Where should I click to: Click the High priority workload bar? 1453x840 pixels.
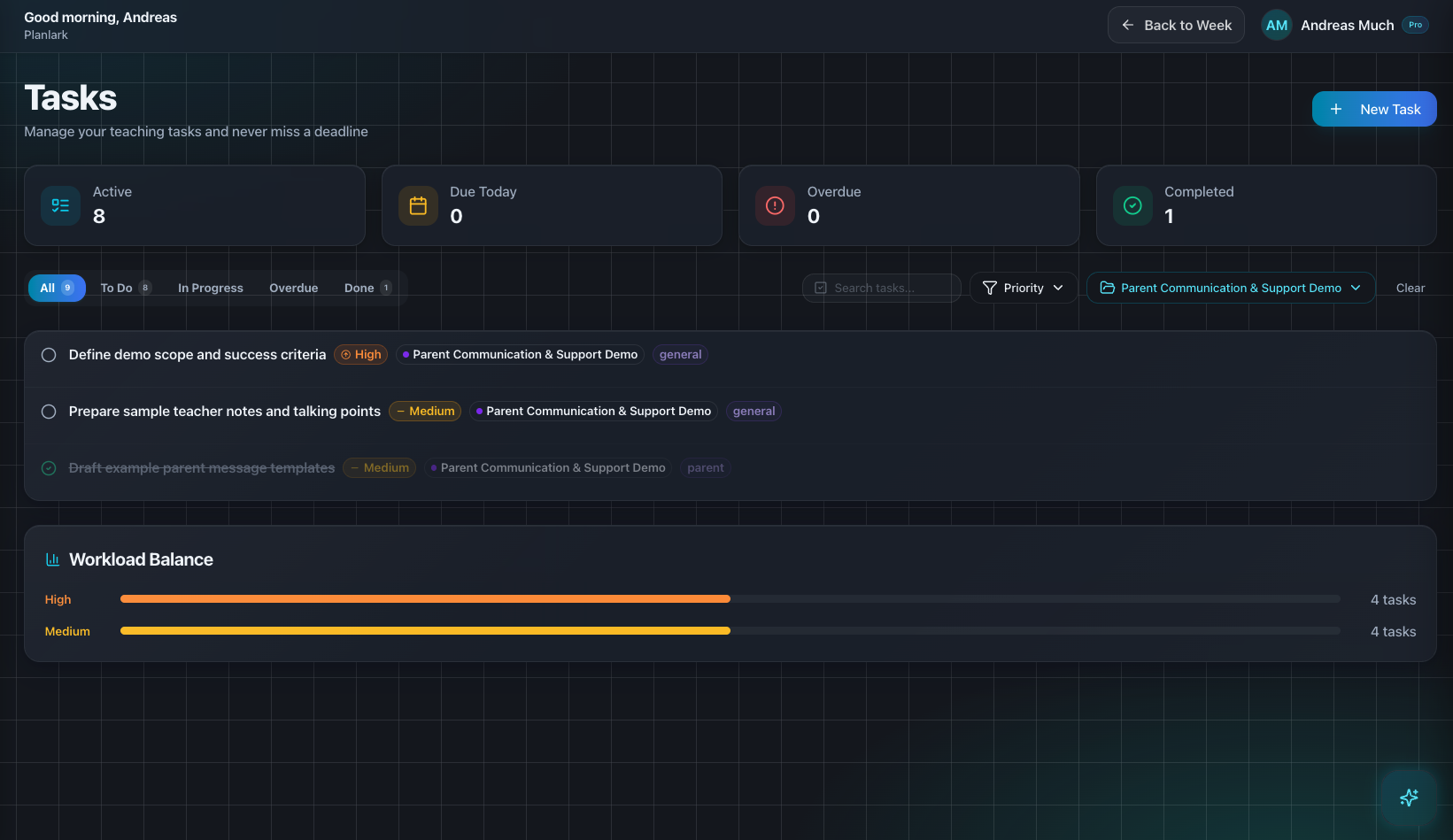(x=425, y=598)
